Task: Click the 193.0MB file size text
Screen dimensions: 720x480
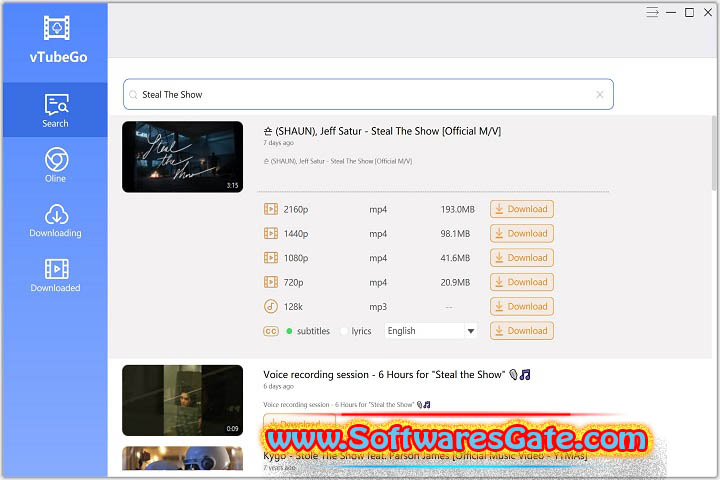Action: tap(457, 209)
